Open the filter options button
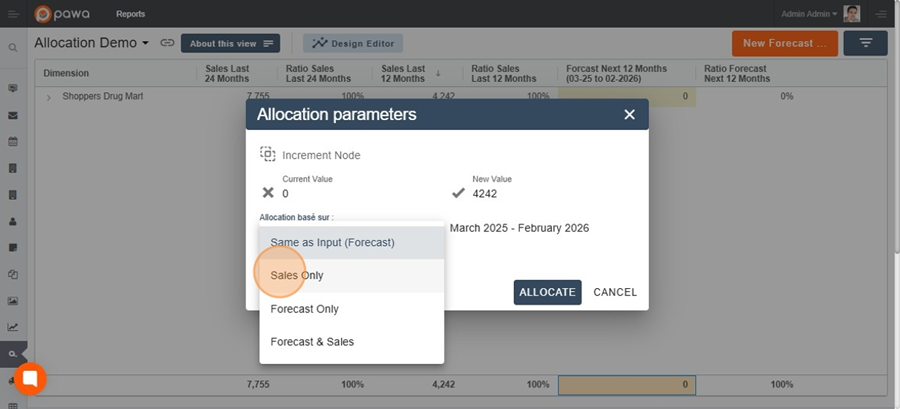900x409 pixels. point(866,44)
